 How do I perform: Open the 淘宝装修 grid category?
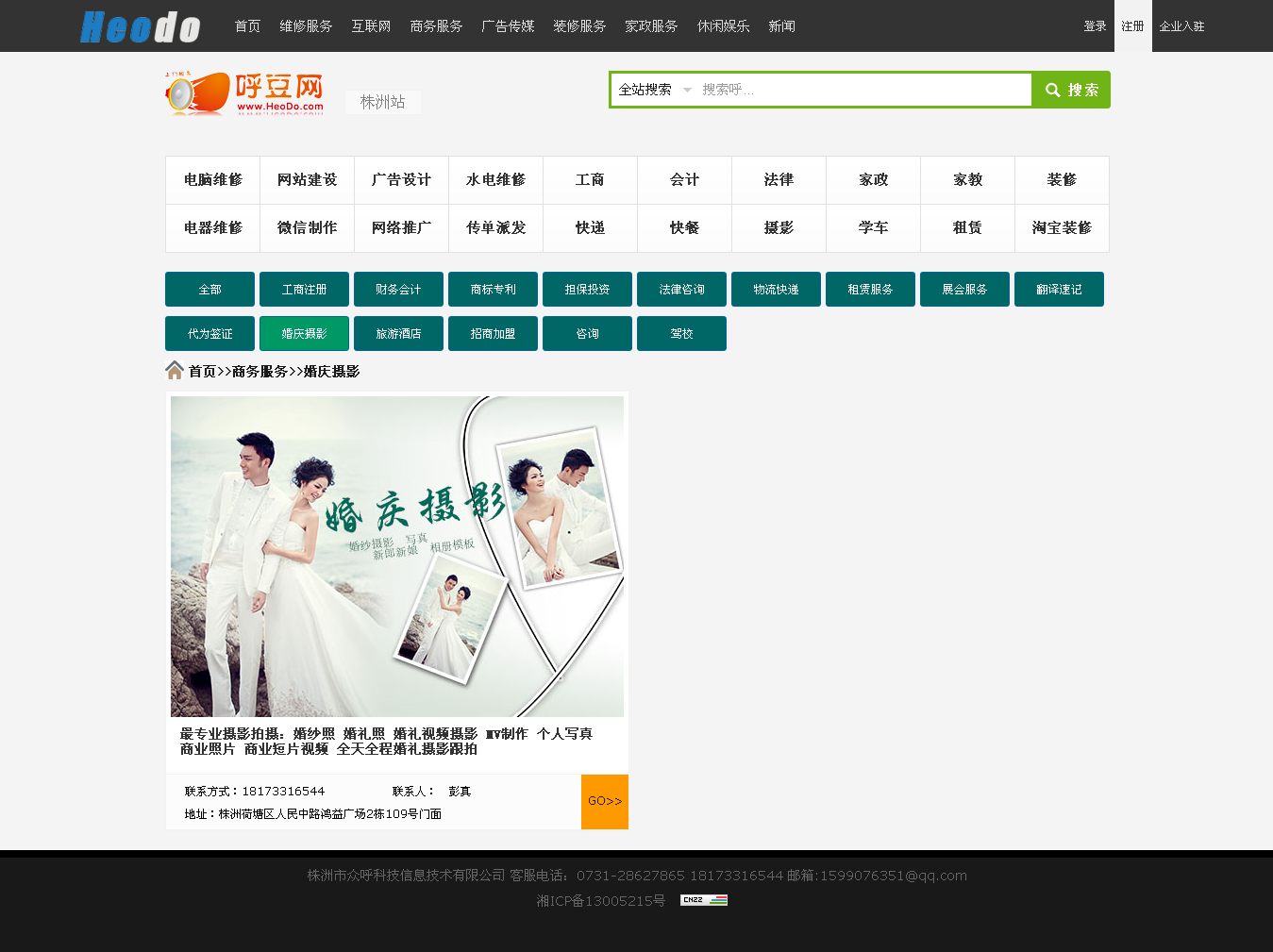[x=1062, y=228]
